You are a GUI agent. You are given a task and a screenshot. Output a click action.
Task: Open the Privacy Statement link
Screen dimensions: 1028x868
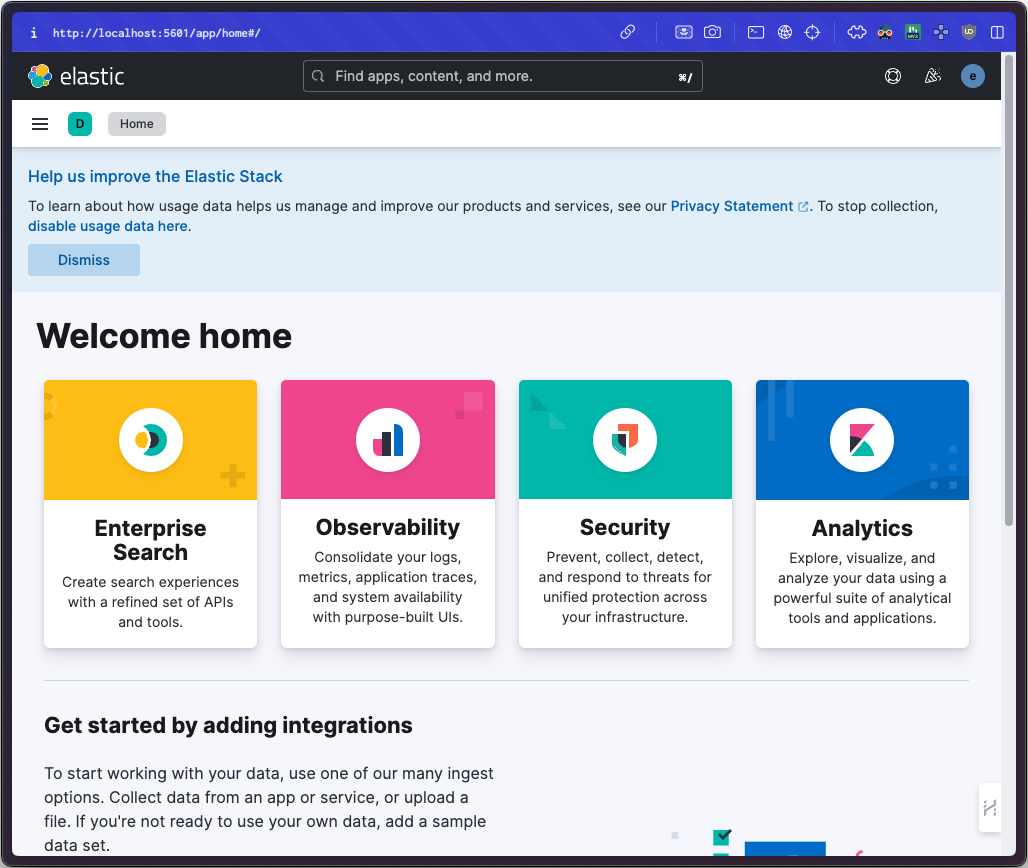point(739,206)
